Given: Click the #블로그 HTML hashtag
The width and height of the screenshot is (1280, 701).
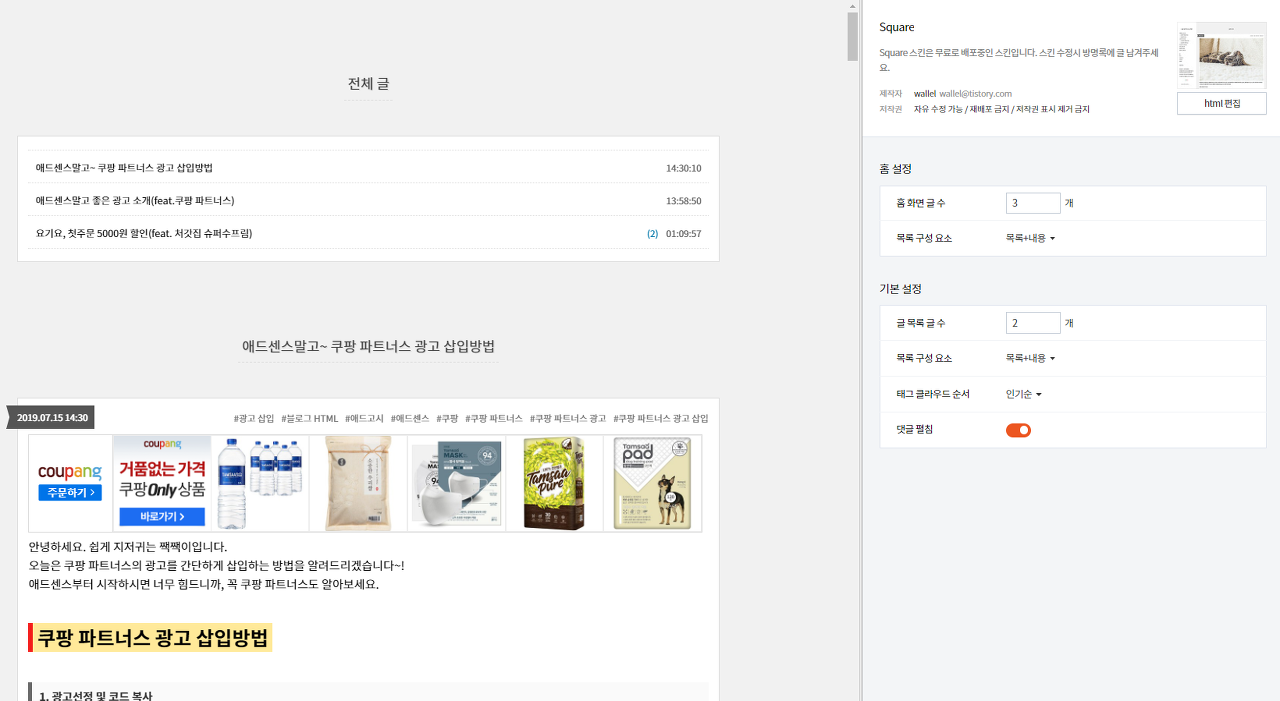Looking at the screenshot, I should 310,418.
